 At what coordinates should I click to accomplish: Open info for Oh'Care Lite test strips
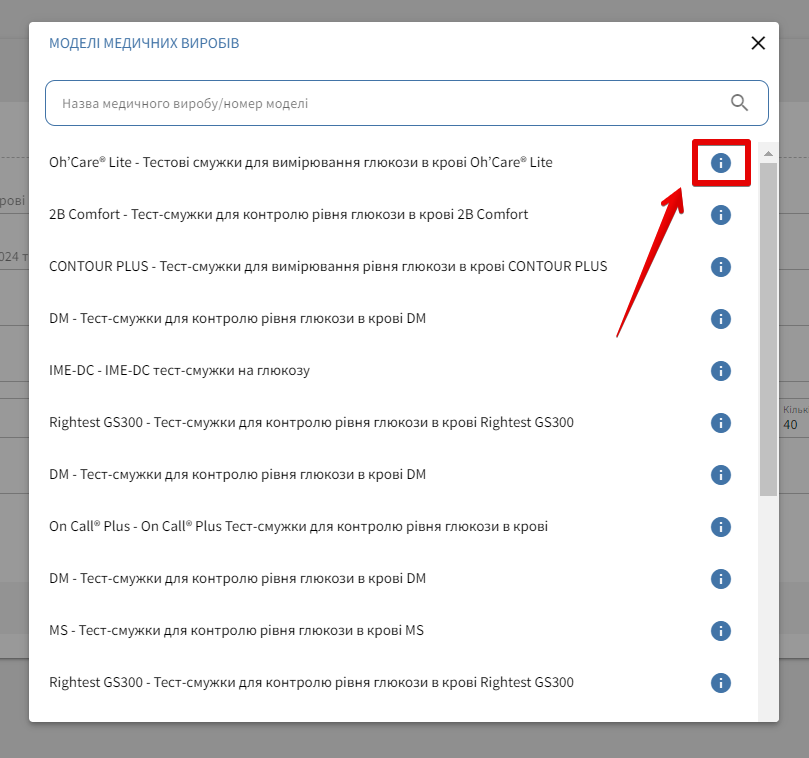click(x=720, y=162)
